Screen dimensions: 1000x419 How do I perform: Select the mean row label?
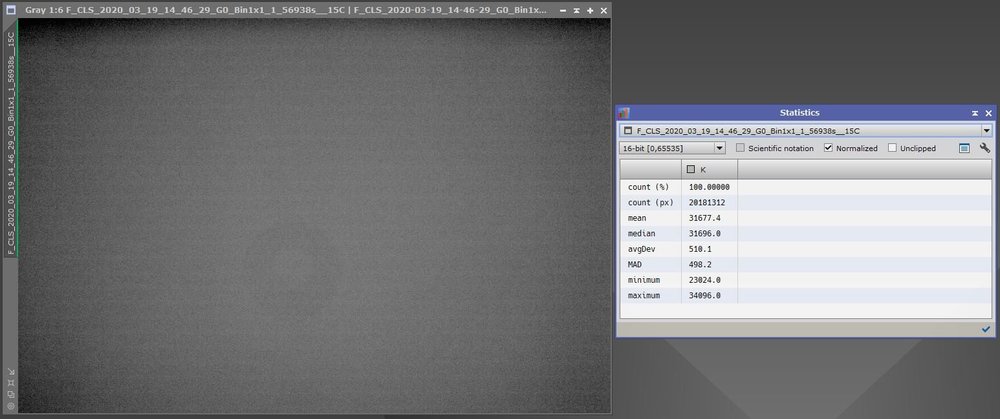click(x=636, y=218)
